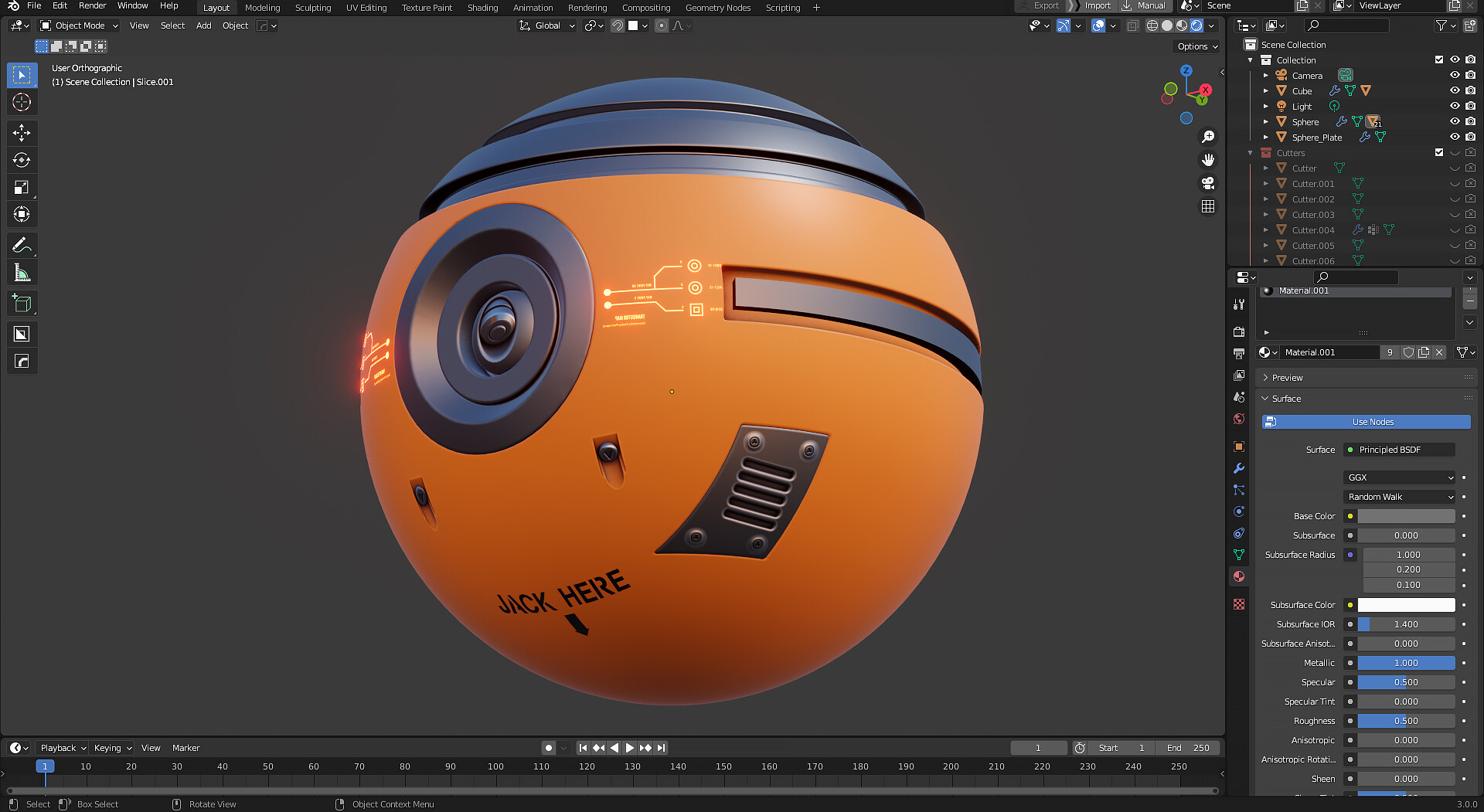Open the Modifier Properties tab (wrench icon)
The height and width of the screenshot is (812, 1484).
pos(1239,468)
